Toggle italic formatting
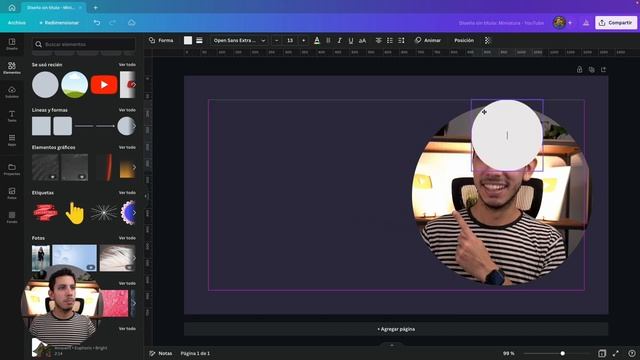The image size is (640, 360). [339, 40]
